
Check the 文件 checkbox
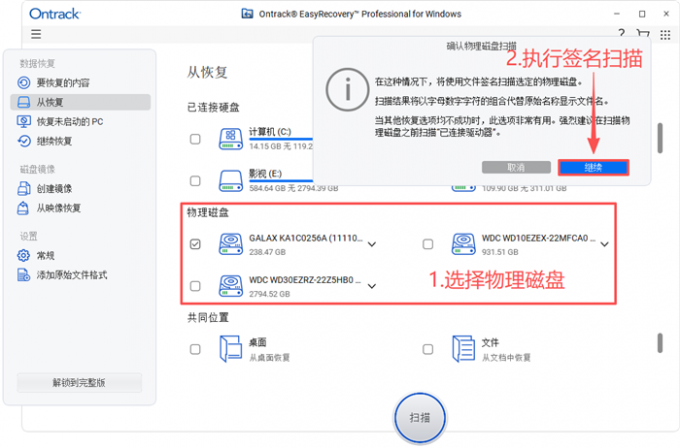pos(428,349)
